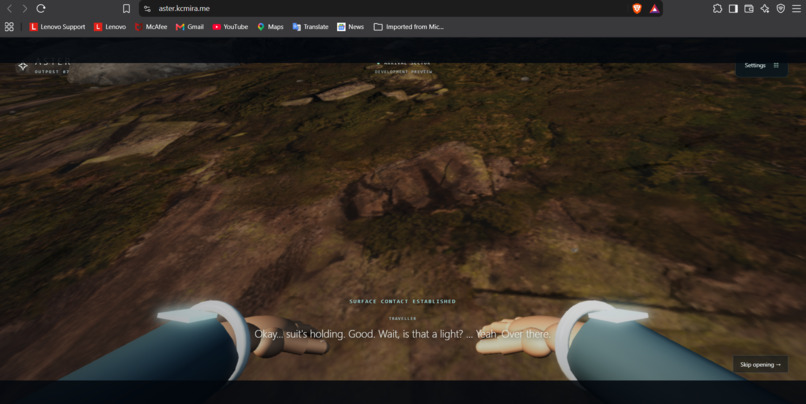Open the Lenovo bookmark
806x404 pixels.
110,27
